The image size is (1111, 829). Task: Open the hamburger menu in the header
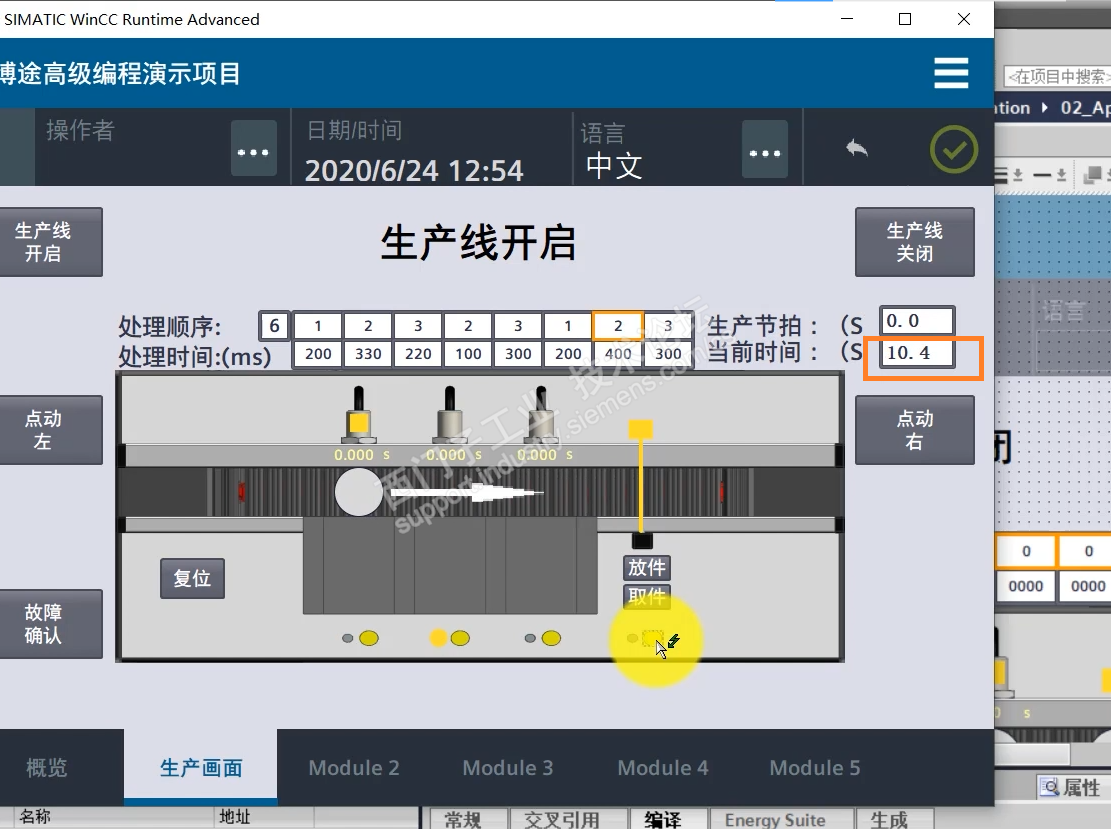point(951,73)
